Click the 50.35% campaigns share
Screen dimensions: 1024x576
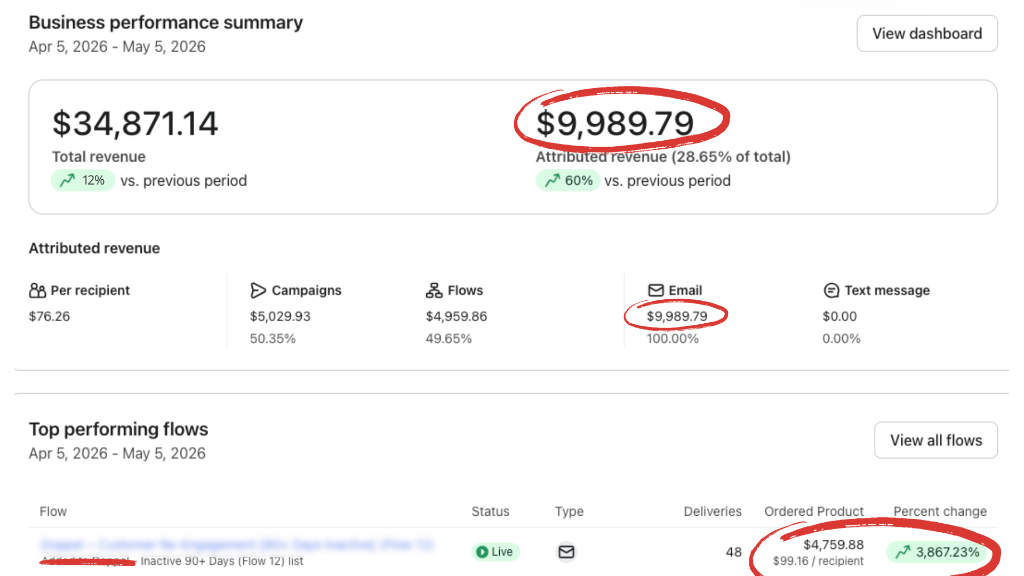[272, 338]
